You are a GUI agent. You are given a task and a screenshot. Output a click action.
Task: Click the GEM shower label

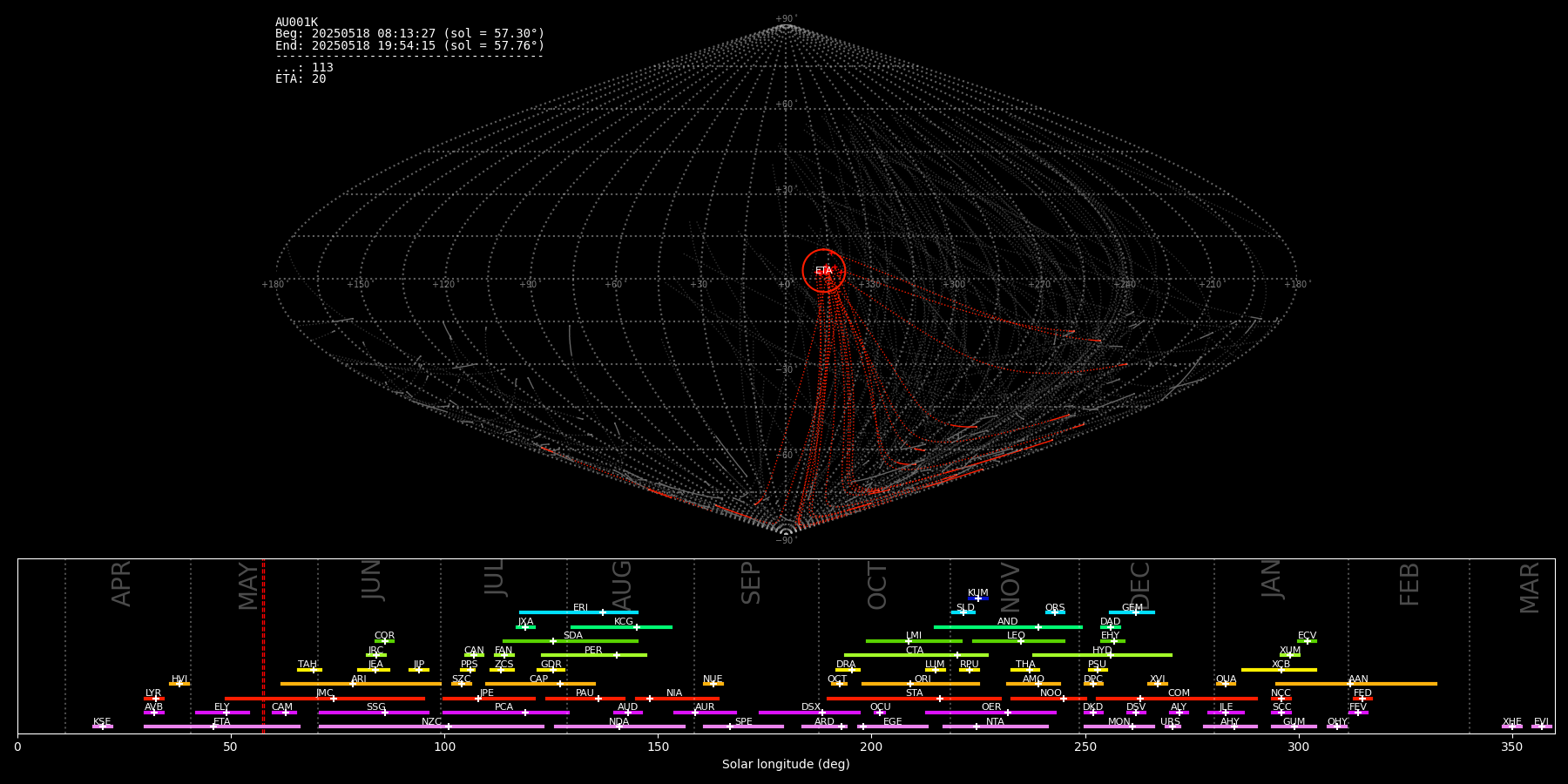click(x=1132, y=607)
